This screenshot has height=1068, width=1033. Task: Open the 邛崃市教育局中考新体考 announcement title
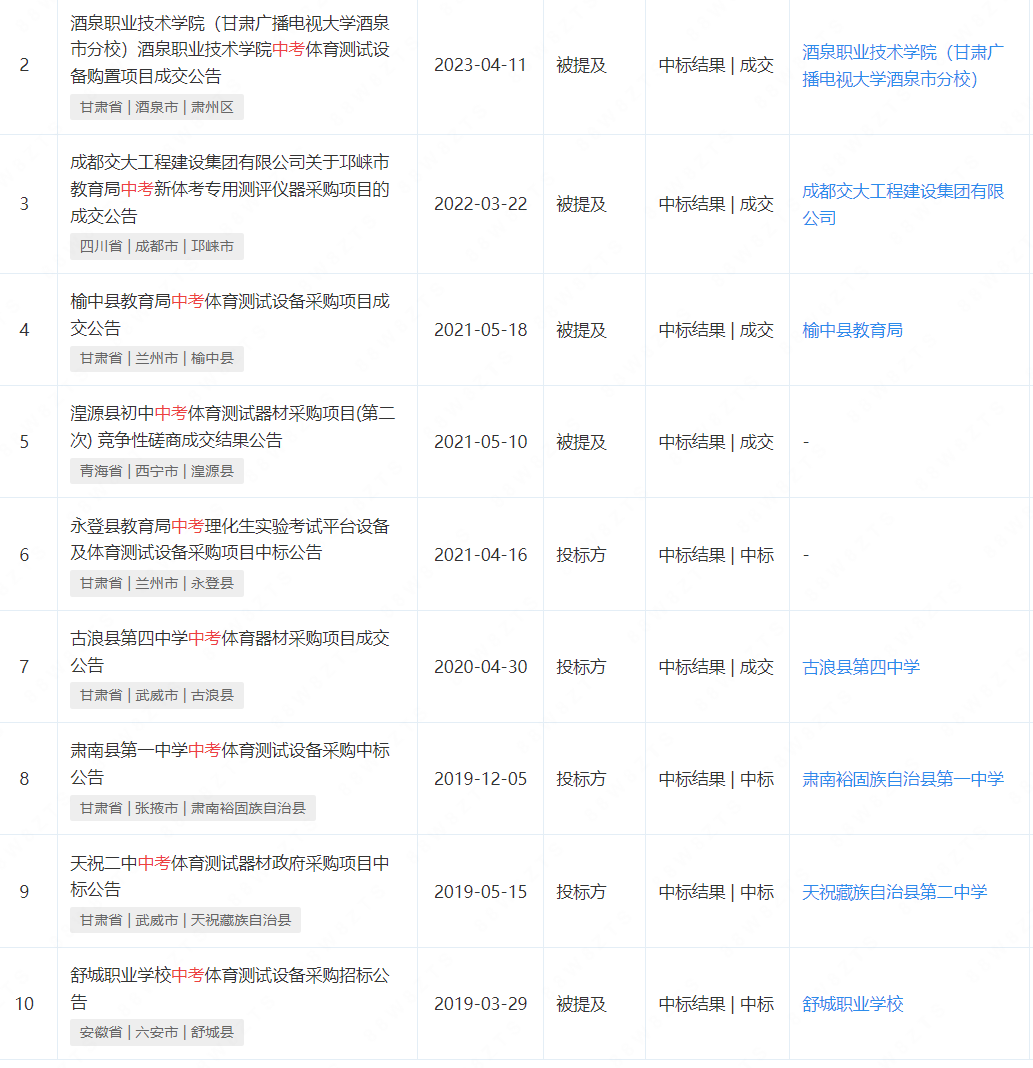pos(229,189)
